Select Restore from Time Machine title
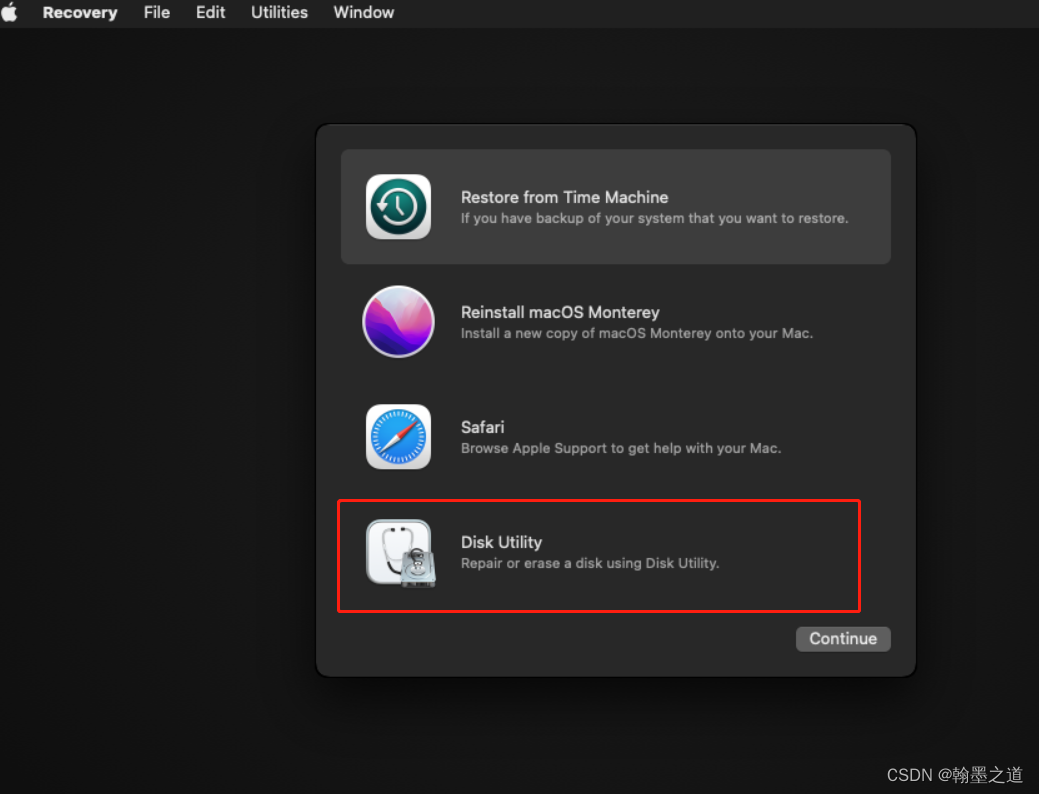This screenshot has width=1039, height=794. (565, 198)
